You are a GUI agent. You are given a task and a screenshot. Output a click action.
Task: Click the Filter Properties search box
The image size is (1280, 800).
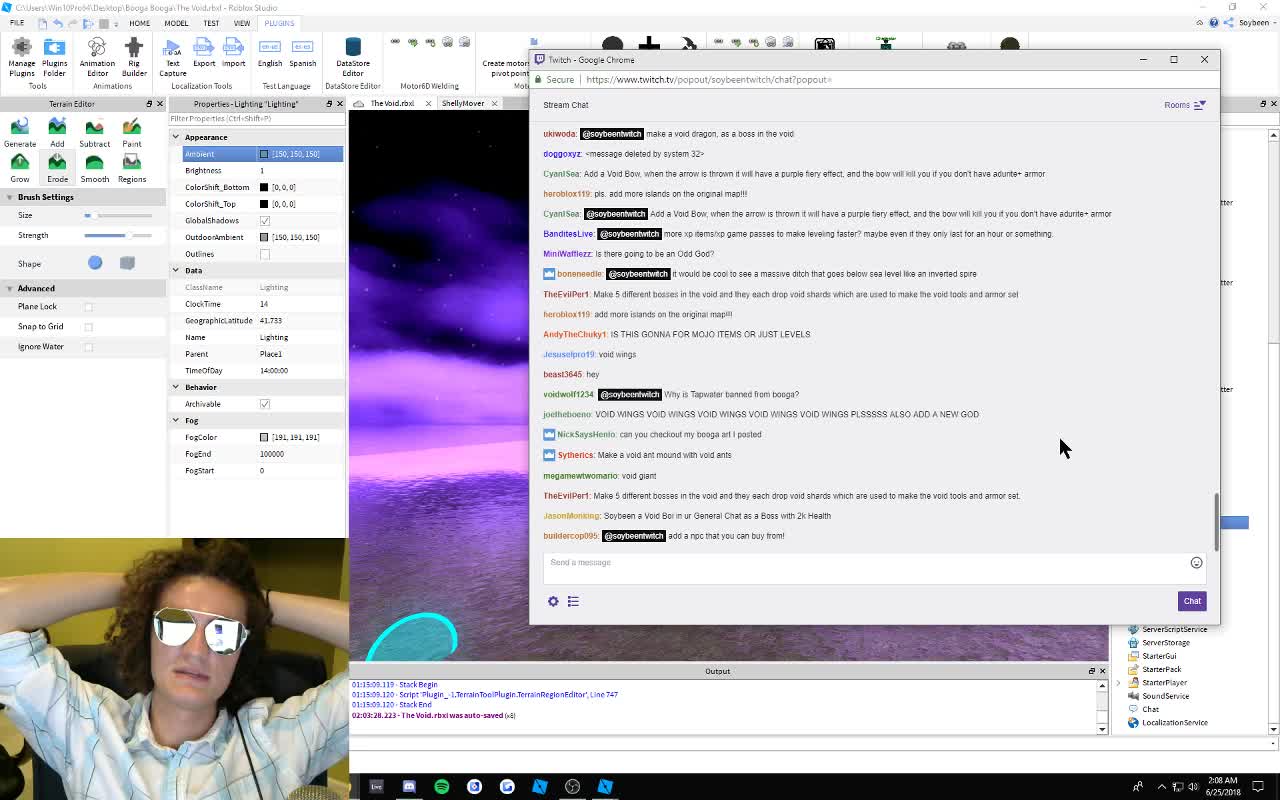click(x=255, y=118)
